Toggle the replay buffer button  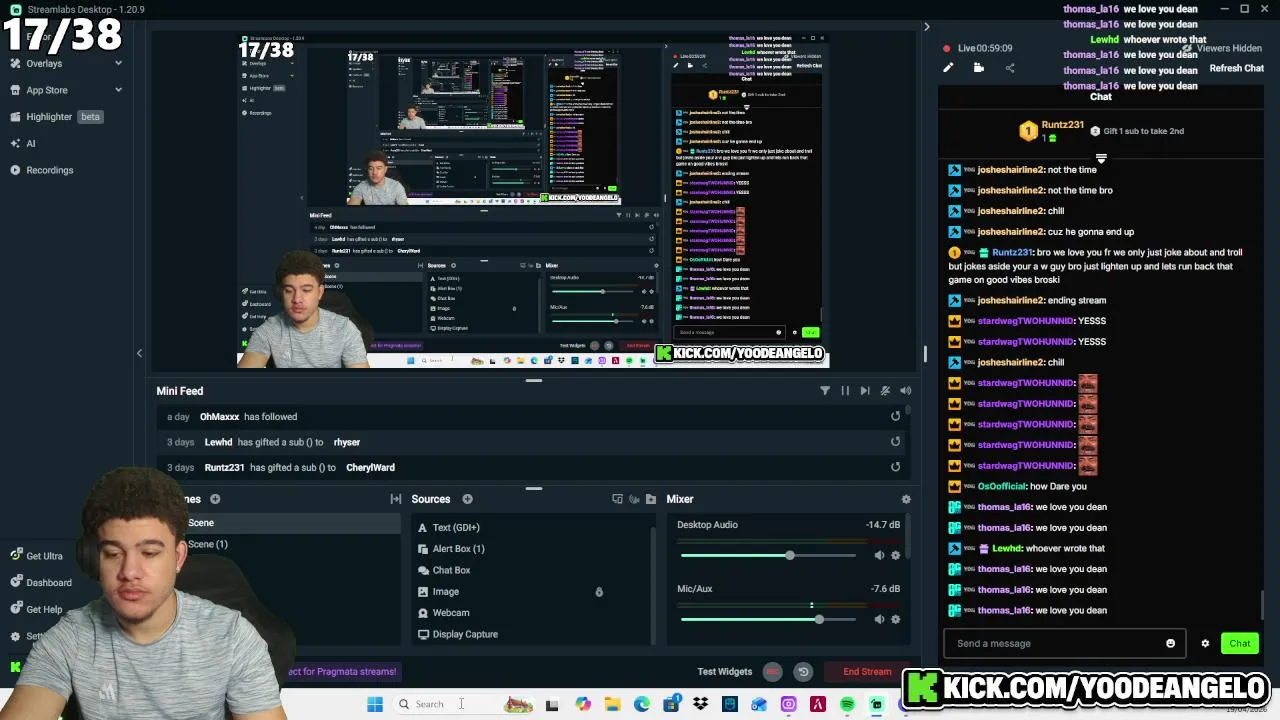802,672
